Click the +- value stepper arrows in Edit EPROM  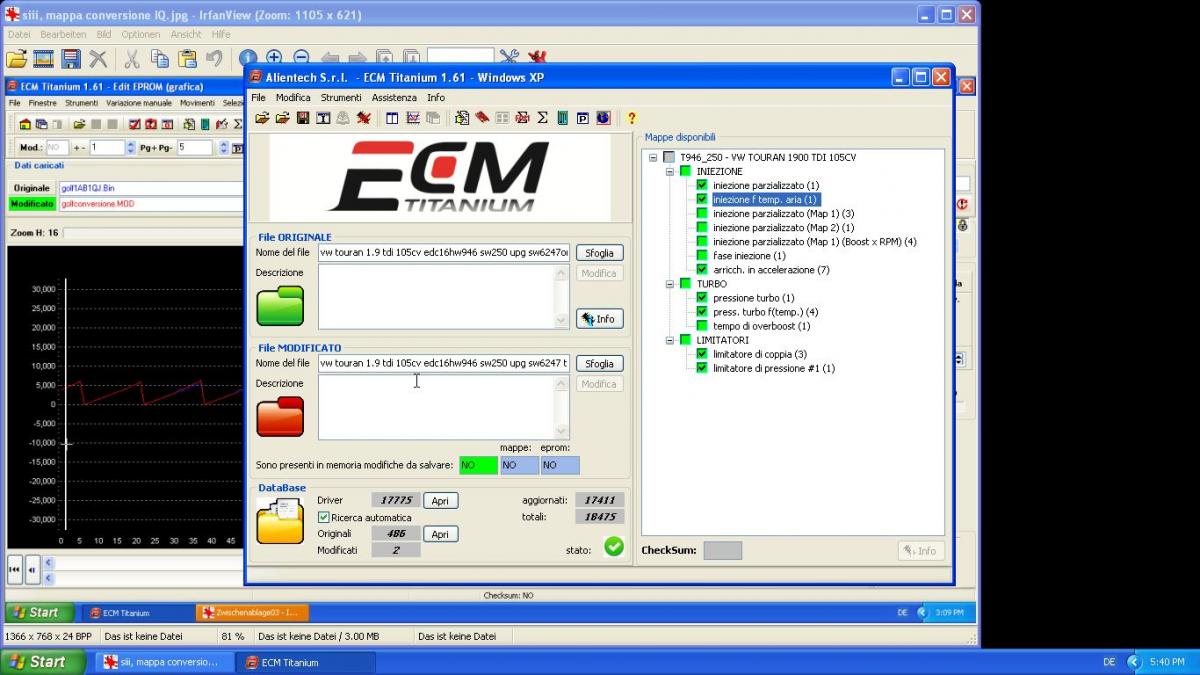click(x=130, y=148)
